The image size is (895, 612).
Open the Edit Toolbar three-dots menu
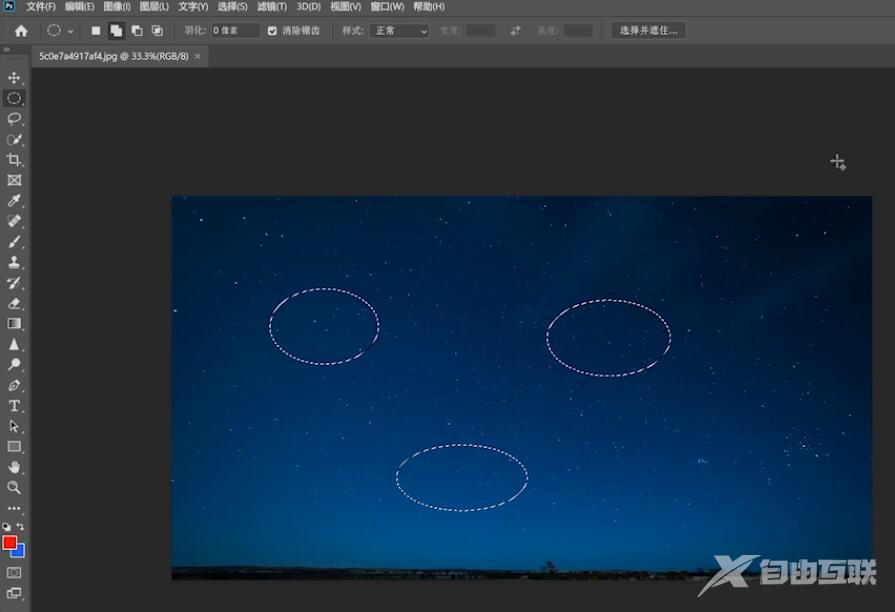click(x=14, y=508)
